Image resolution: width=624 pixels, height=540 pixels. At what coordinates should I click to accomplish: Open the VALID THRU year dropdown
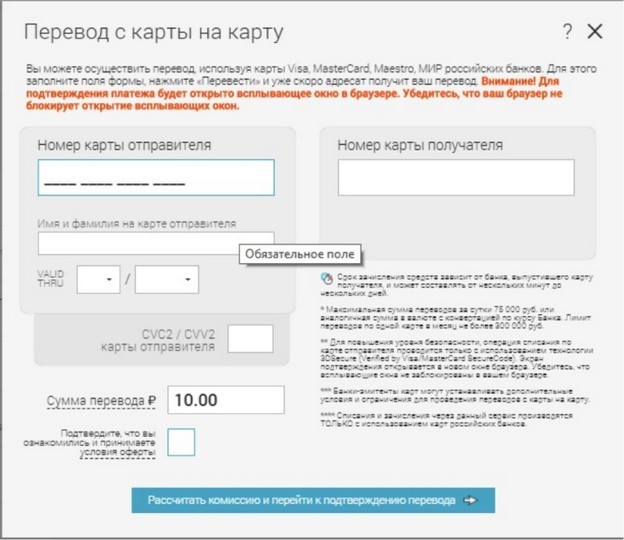tap(167, 279)
